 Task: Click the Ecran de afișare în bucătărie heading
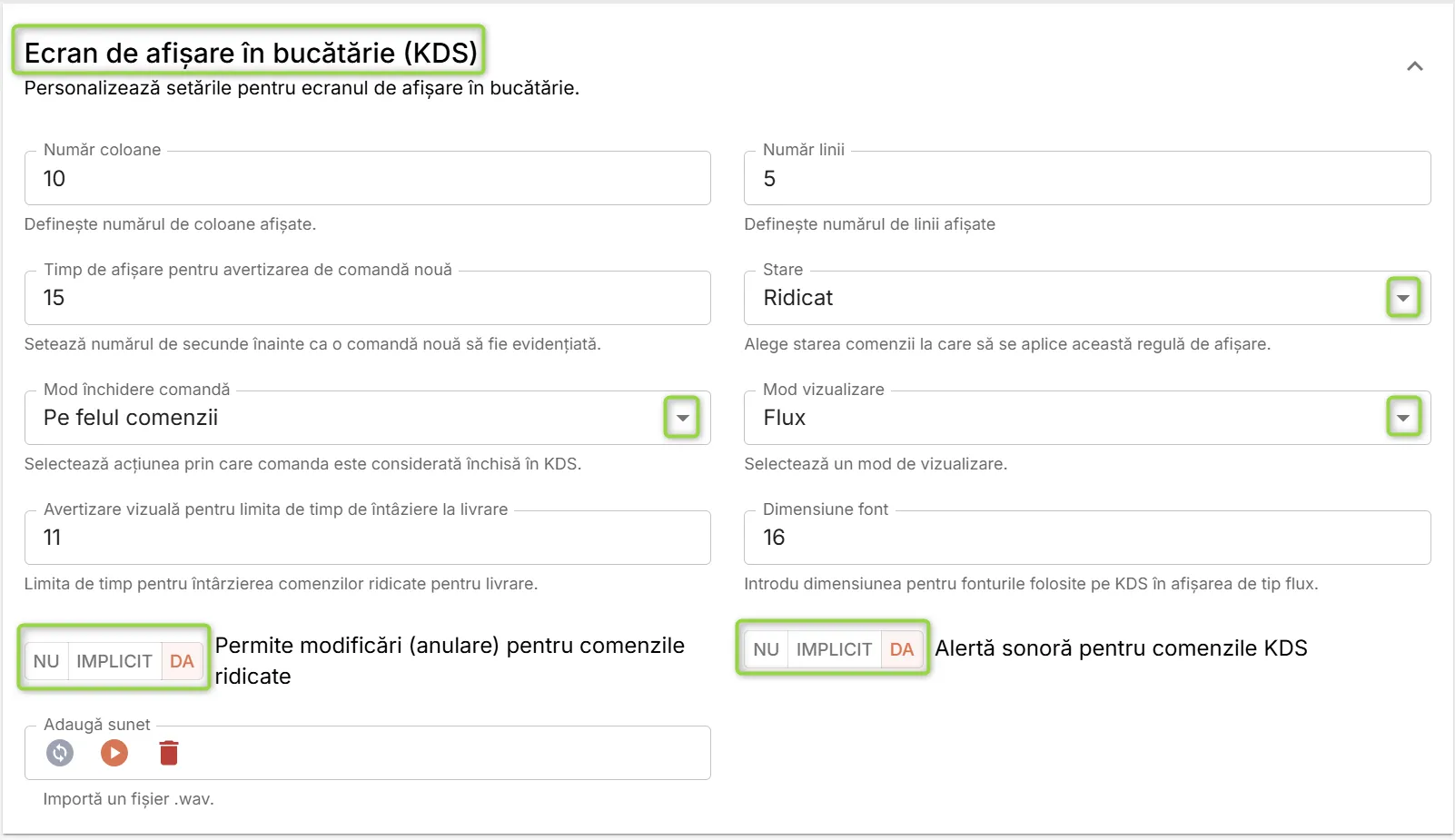pos(251,53)
